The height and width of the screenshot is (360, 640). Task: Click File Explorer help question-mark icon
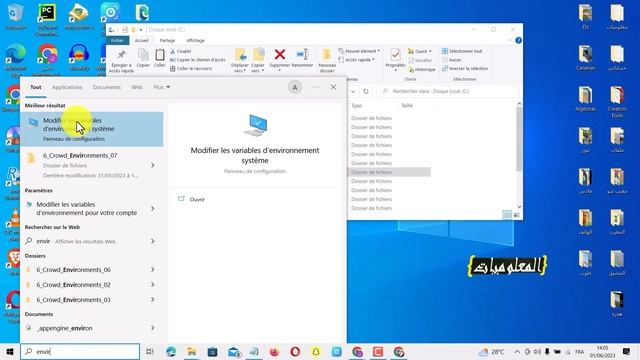click(x=518, y=40)
